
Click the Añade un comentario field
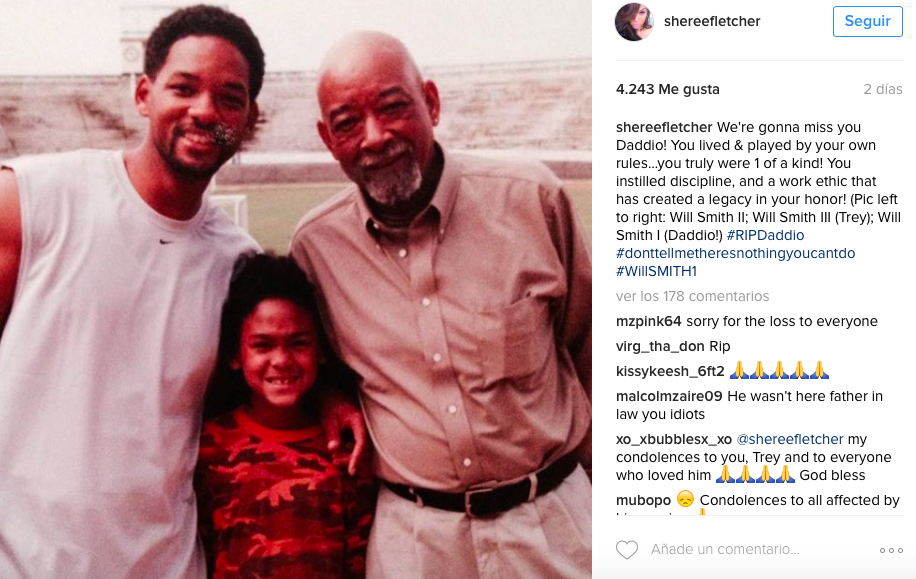point(725,550)
